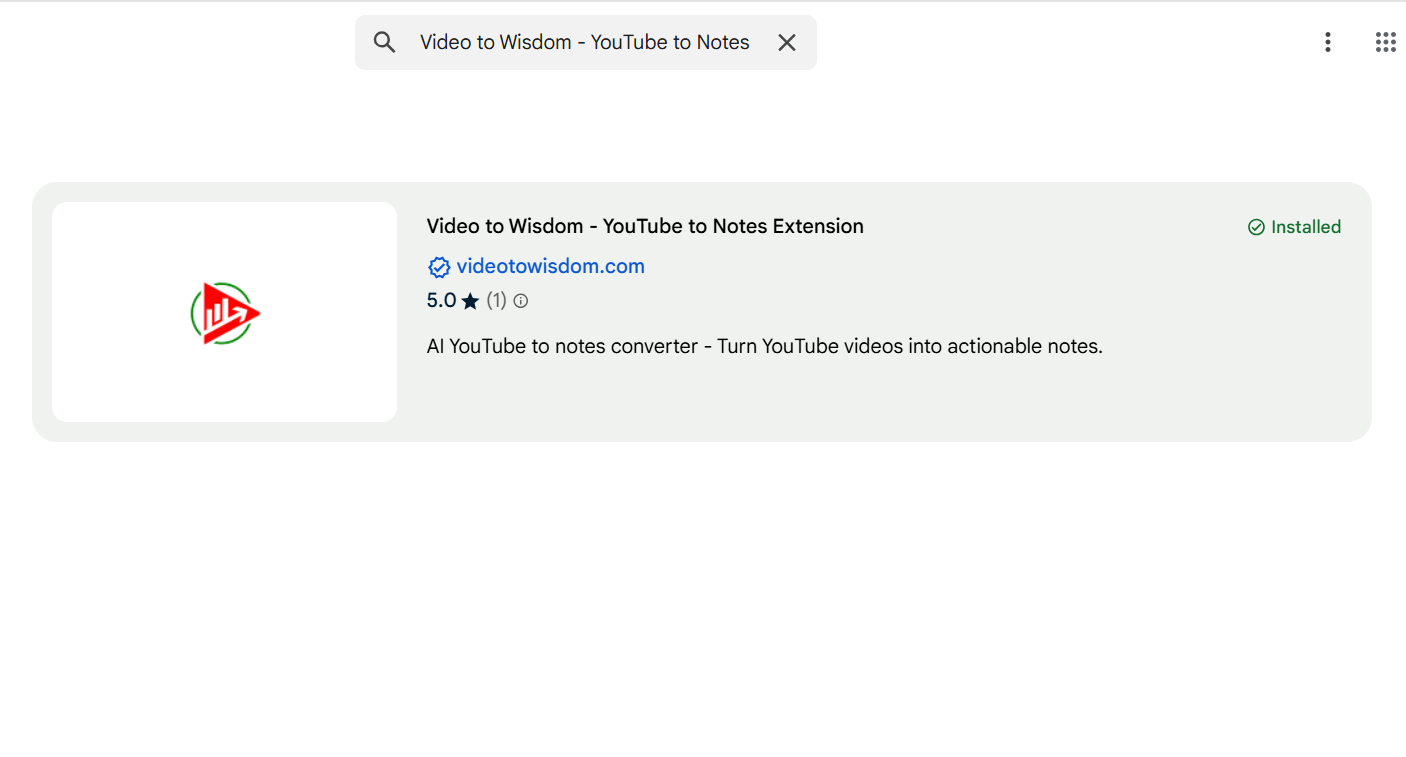Clear the search box with X
This screenshot has width=1406, height=757.
787,42
